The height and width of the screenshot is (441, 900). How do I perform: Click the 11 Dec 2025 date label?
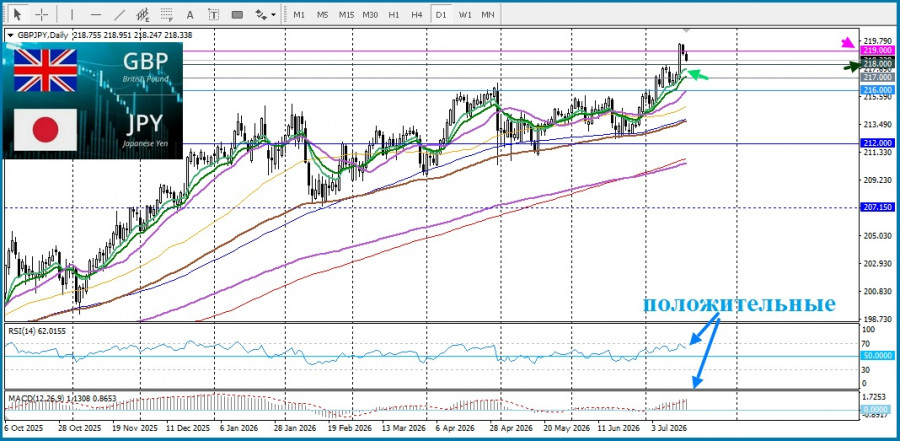point(188,428)
